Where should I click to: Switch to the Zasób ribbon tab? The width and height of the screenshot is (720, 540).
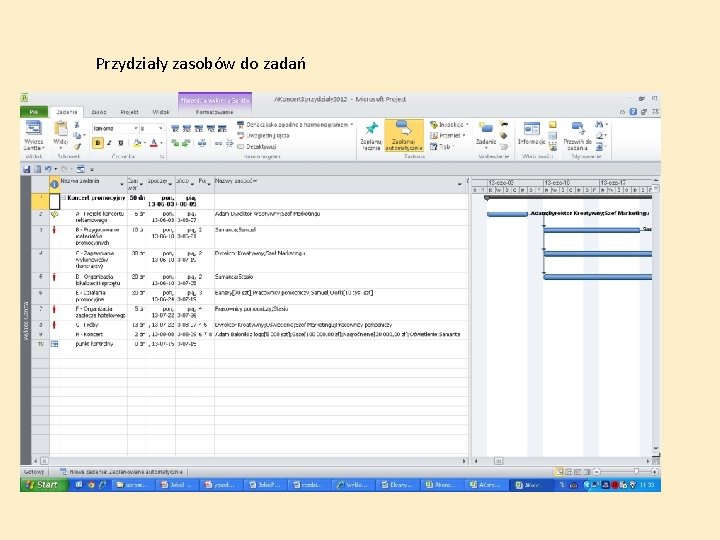[x=99, y=112]
